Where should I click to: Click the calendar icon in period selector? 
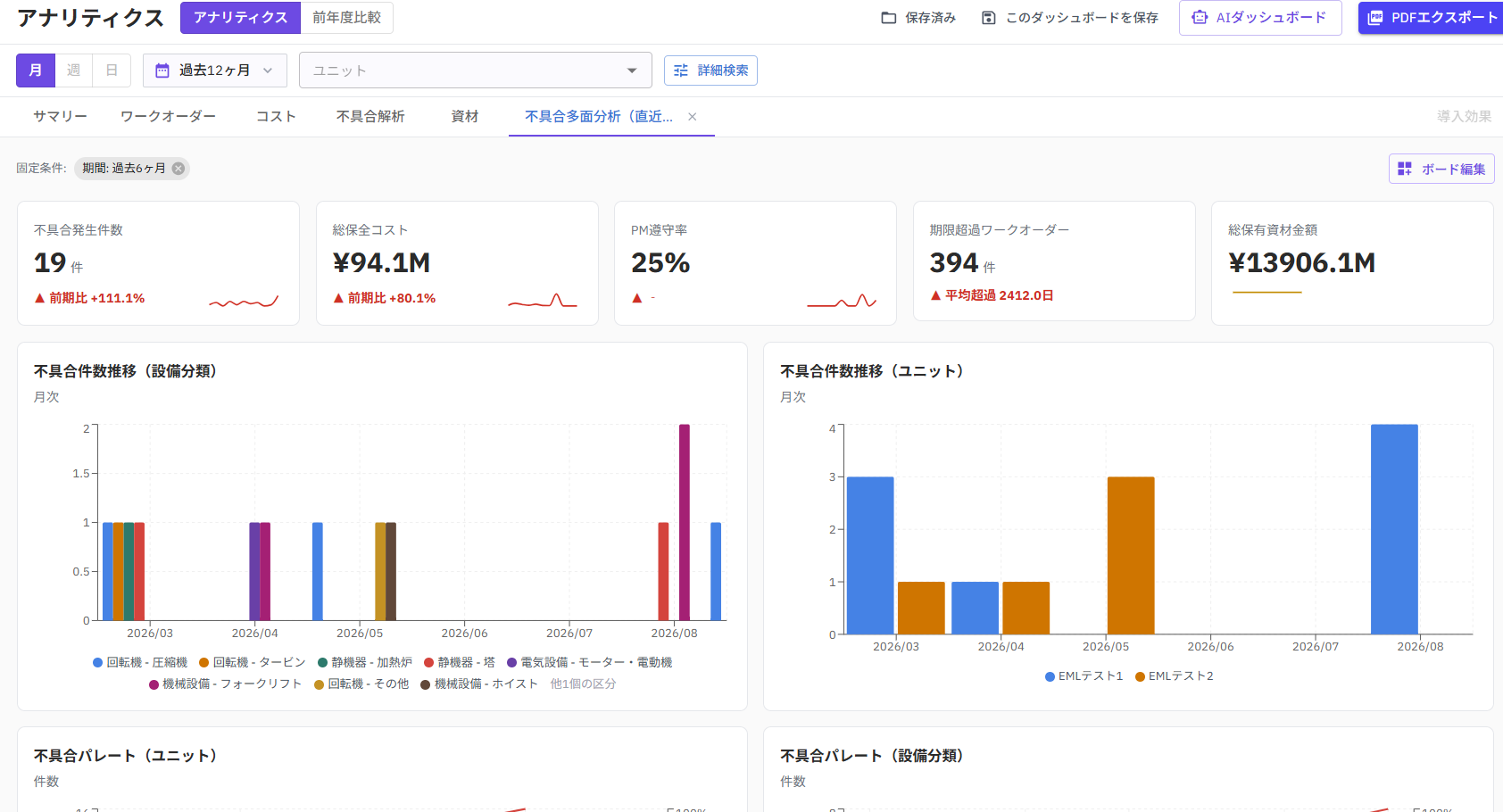coord(162,70)
